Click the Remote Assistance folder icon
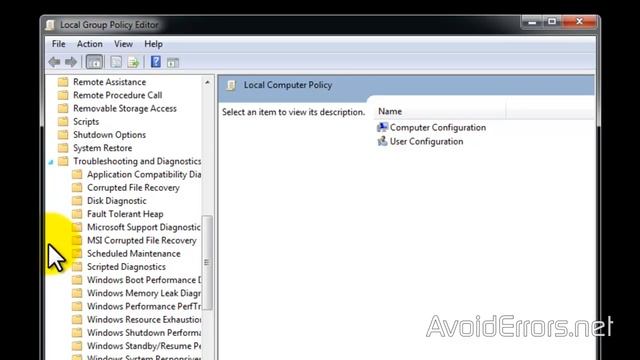This screenshot has height=360, width=640. click(63, 82)
